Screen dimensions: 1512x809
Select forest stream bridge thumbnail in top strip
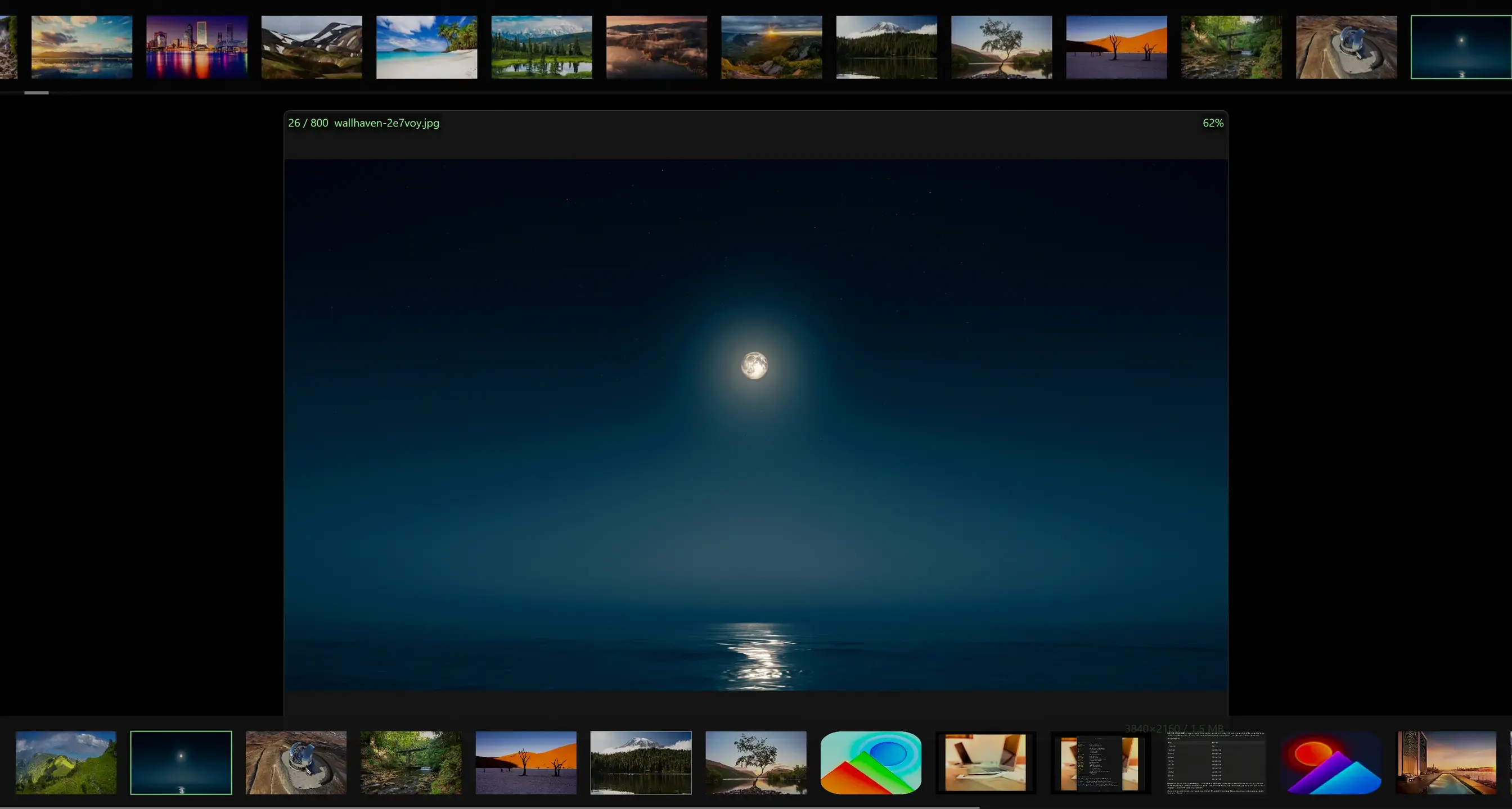1232,47
